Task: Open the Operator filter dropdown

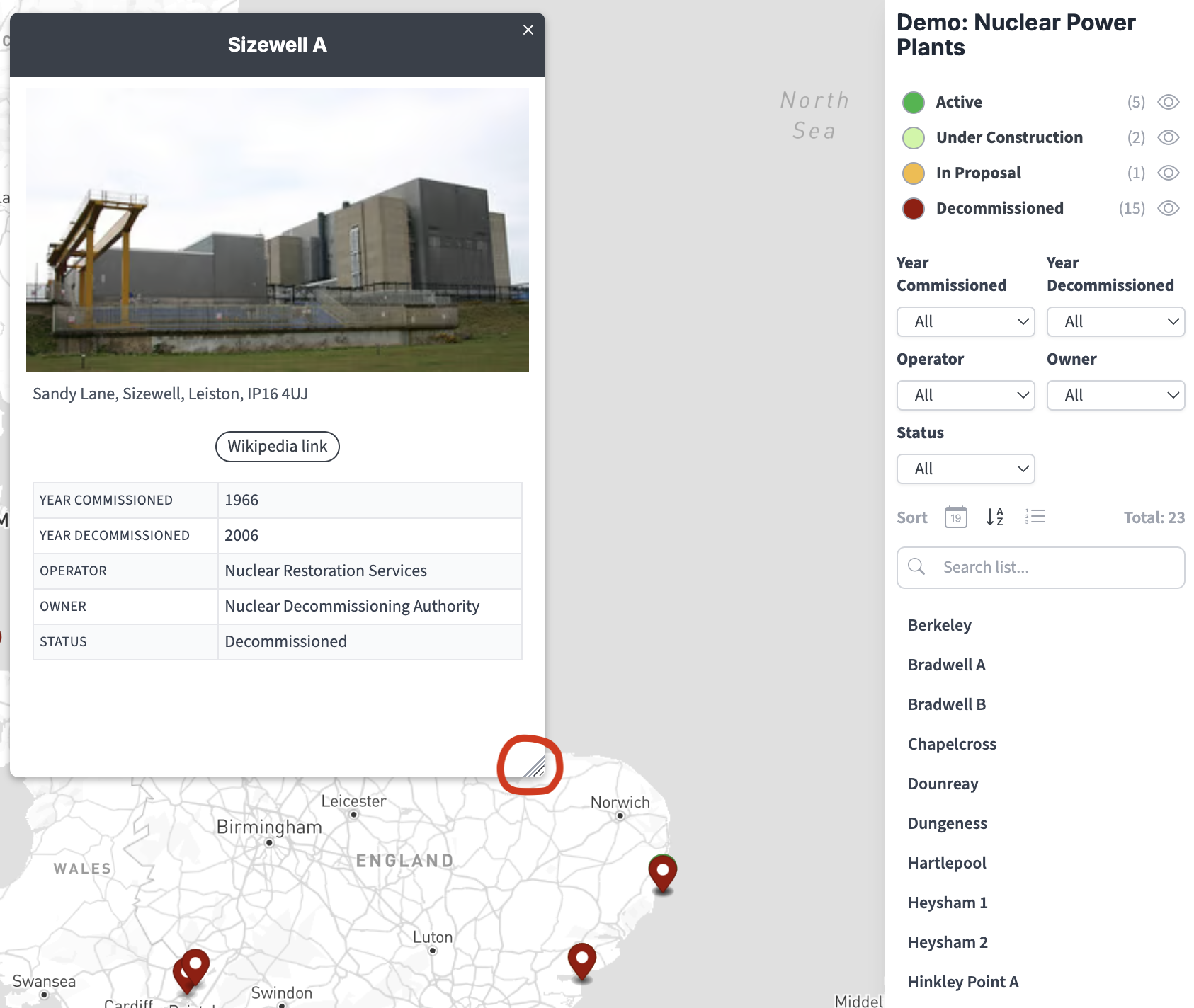Action: [965, 395]
